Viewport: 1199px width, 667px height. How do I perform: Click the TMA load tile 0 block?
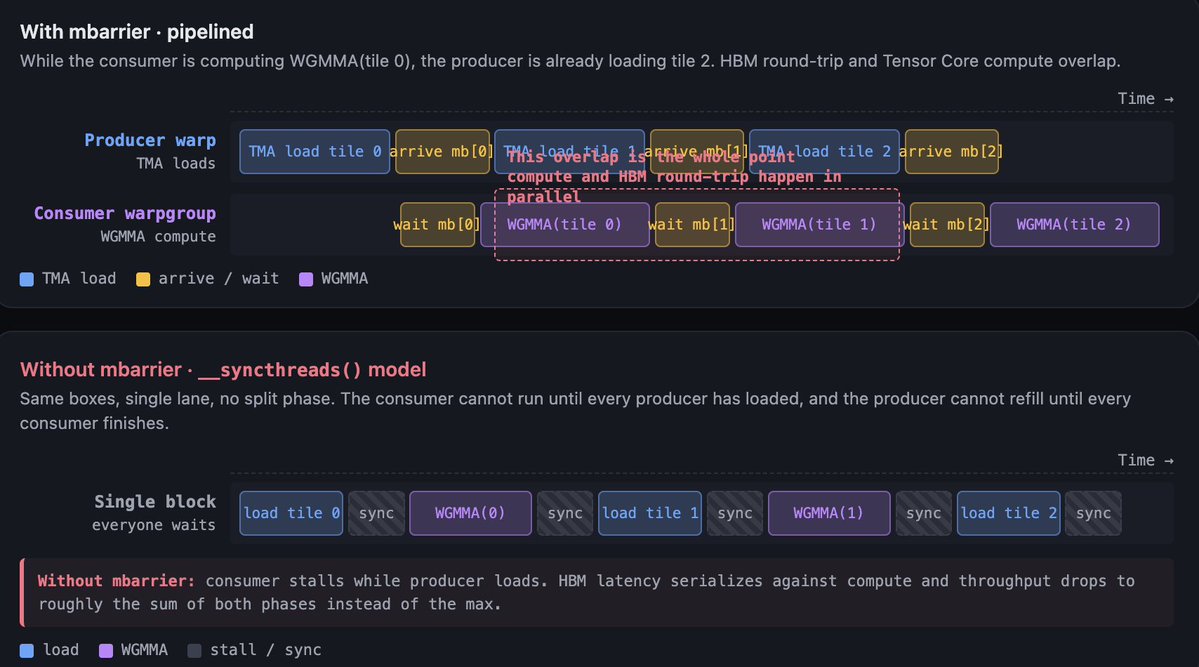[x=314, y=152]
